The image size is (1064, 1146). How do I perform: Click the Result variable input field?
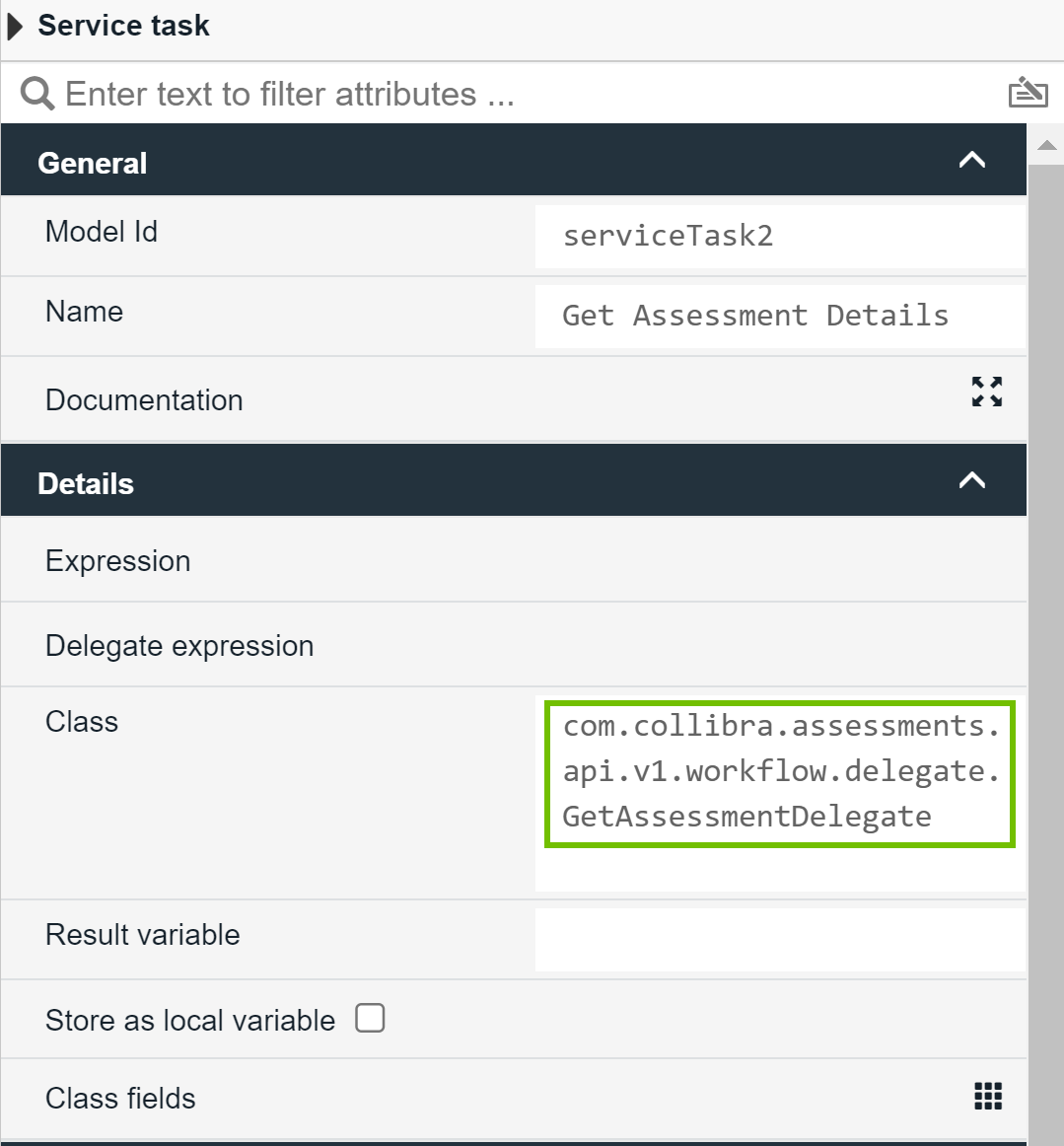click(x=779, y=939)
